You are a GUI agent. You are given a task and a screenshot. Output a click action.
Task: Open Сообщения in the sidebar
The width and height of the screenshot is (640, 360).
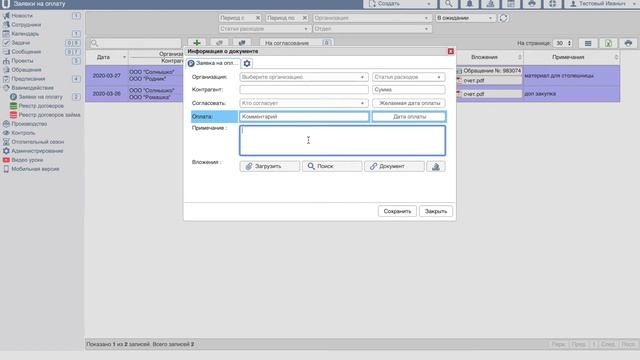[x=26, y=51]
